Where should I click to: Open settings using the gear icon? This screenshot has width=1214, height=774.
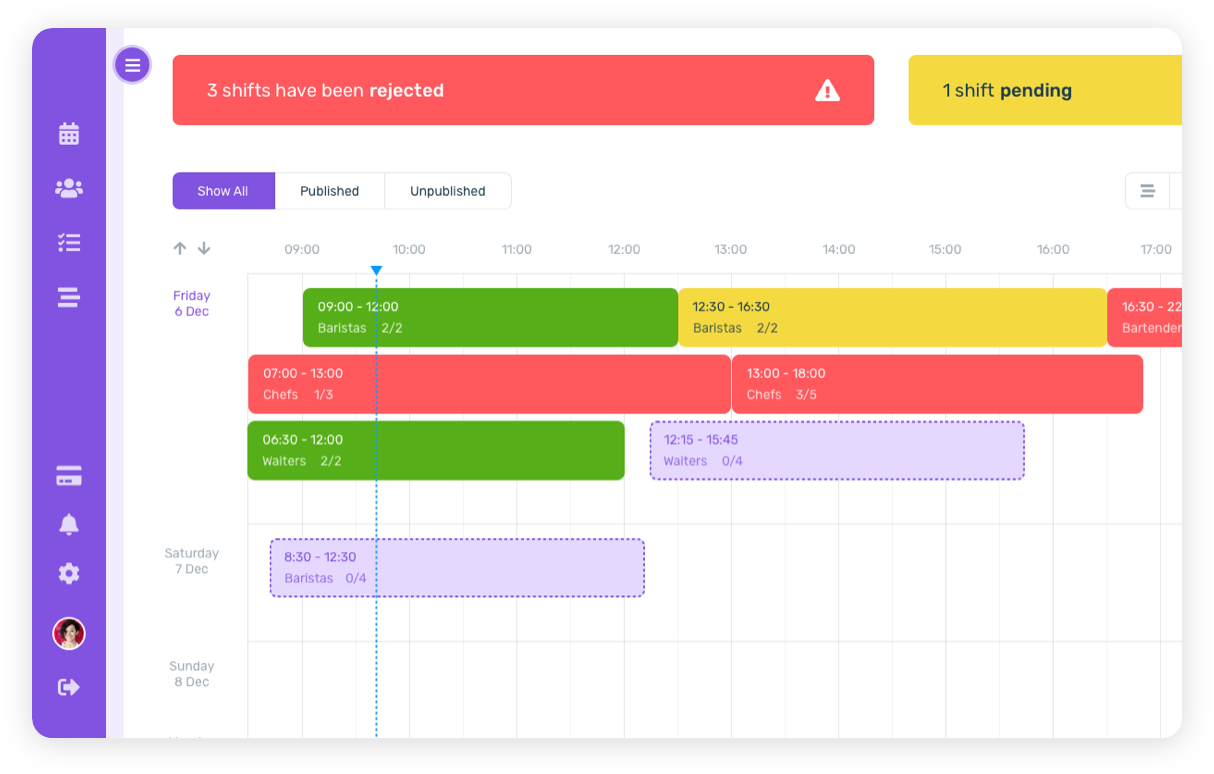pos(68,573)
